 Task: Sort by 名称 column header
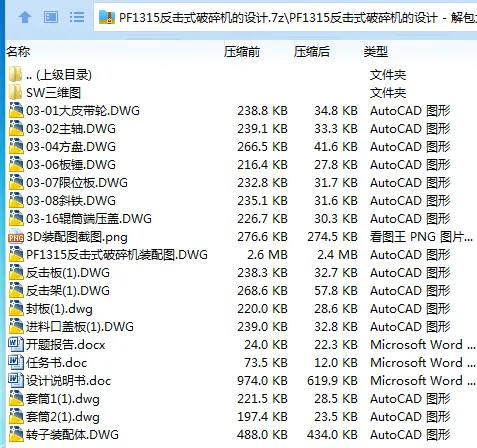click(x=18, y=52)
